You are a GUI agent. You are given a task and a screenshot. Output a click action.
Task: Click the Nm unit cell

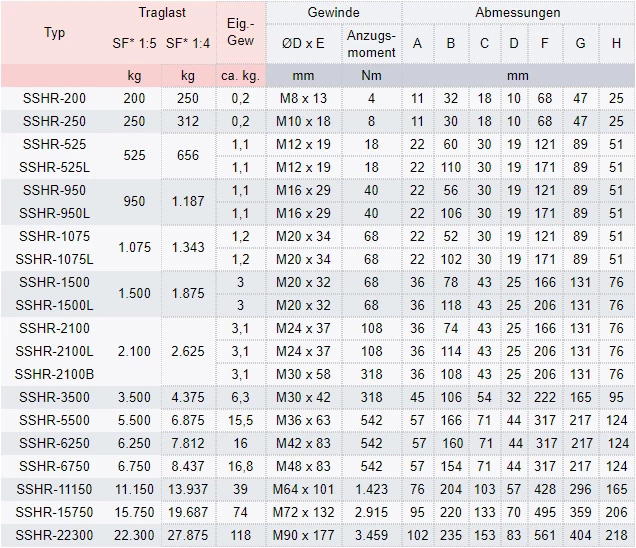coord(371,76)
